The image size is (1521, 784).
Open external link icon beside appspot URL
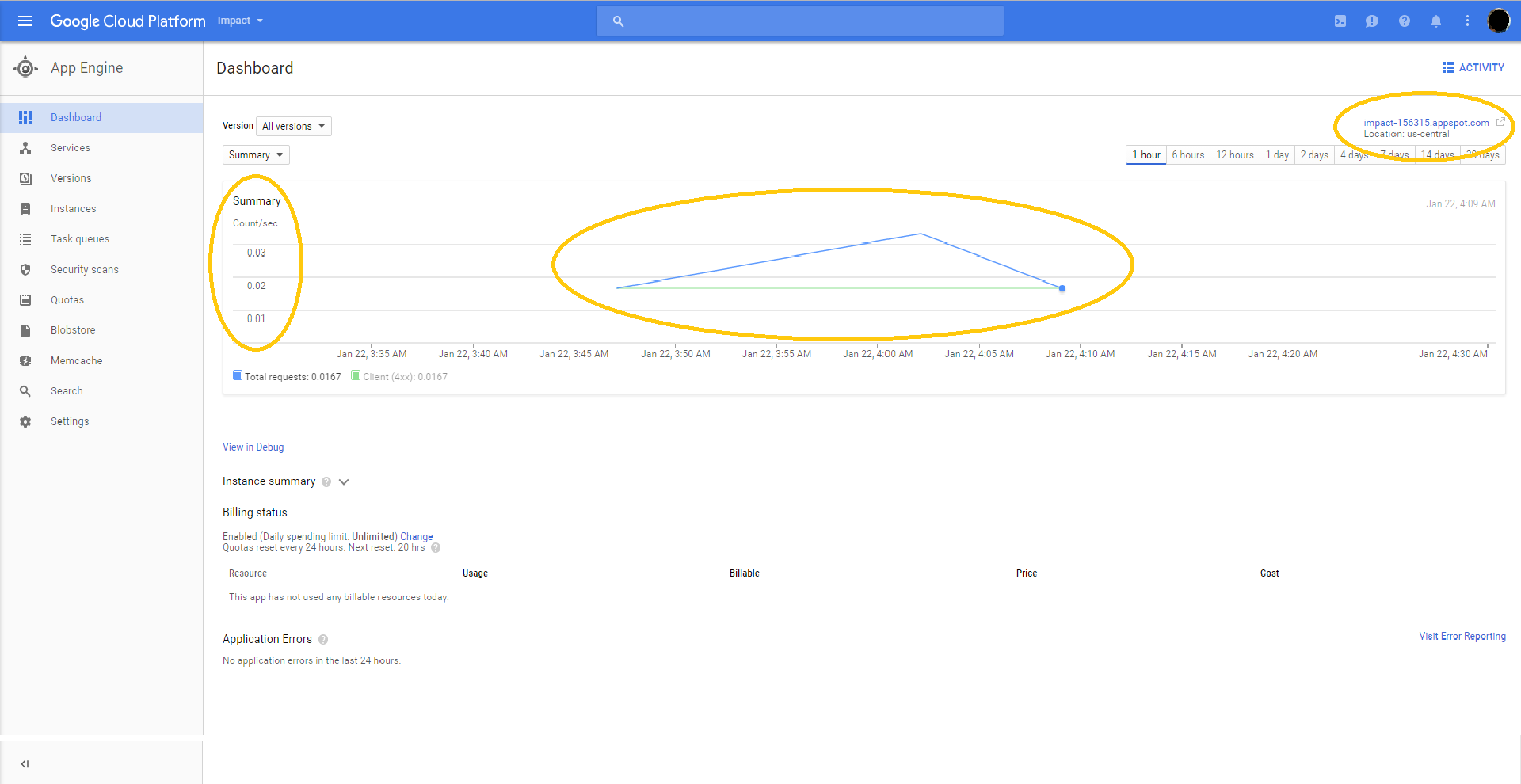[x=1500, y=122]
